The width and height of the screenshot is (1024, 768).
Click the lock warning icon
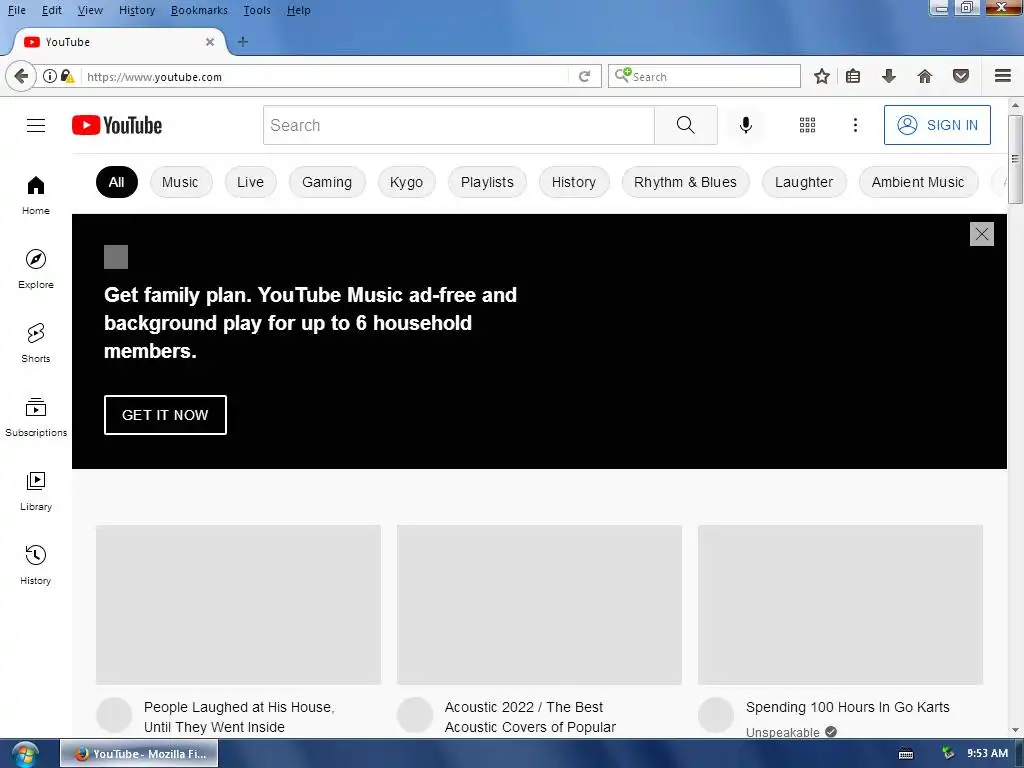coord(67,76)
